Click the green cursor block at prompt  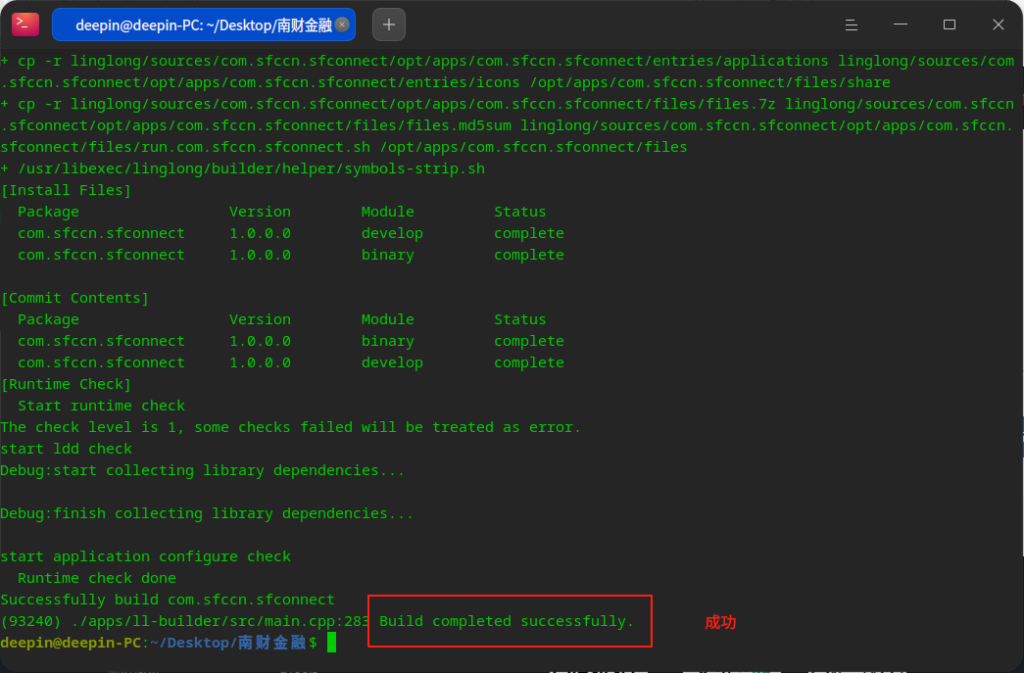[x=332, y=642]
